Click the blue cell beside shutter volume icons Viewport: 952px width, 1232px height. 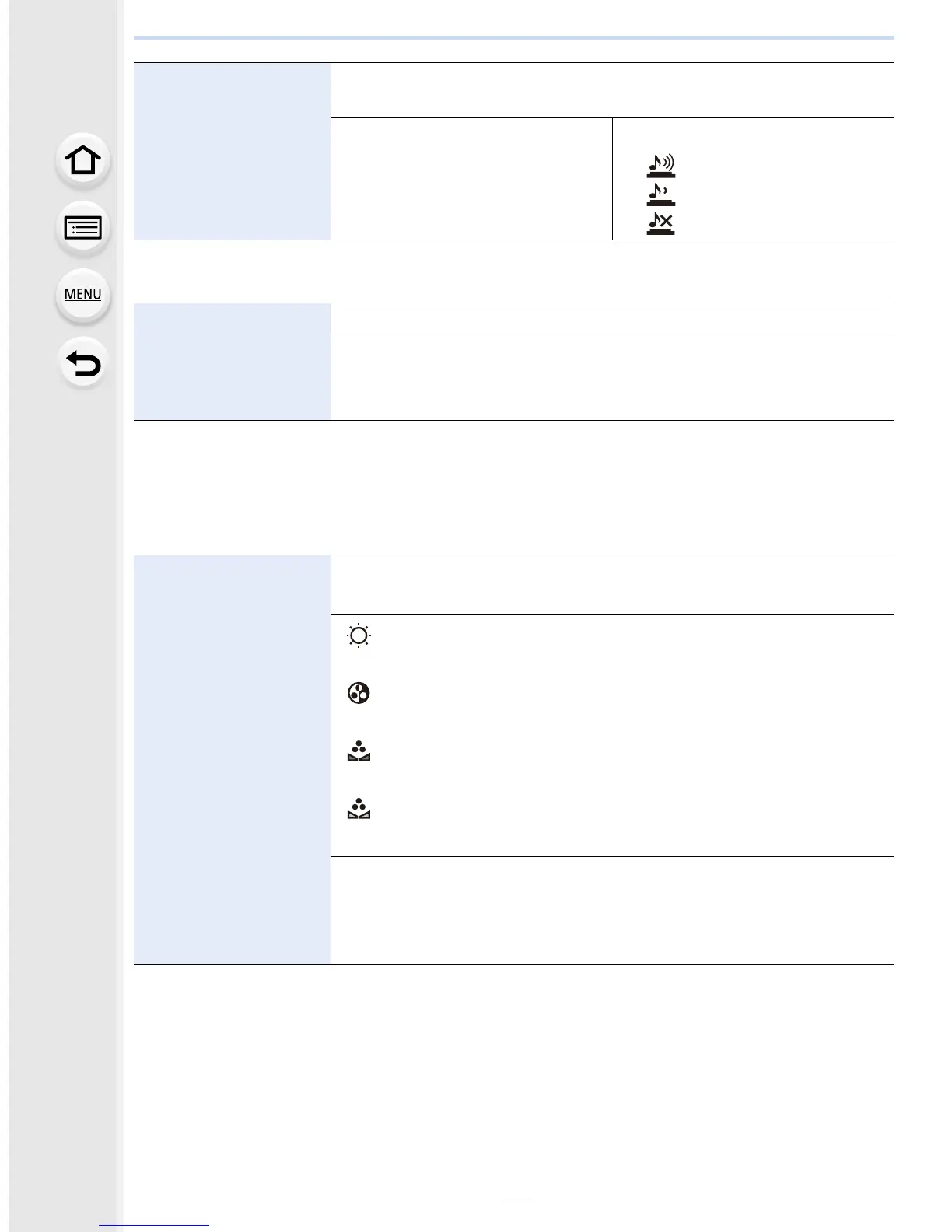click(232, 151)
